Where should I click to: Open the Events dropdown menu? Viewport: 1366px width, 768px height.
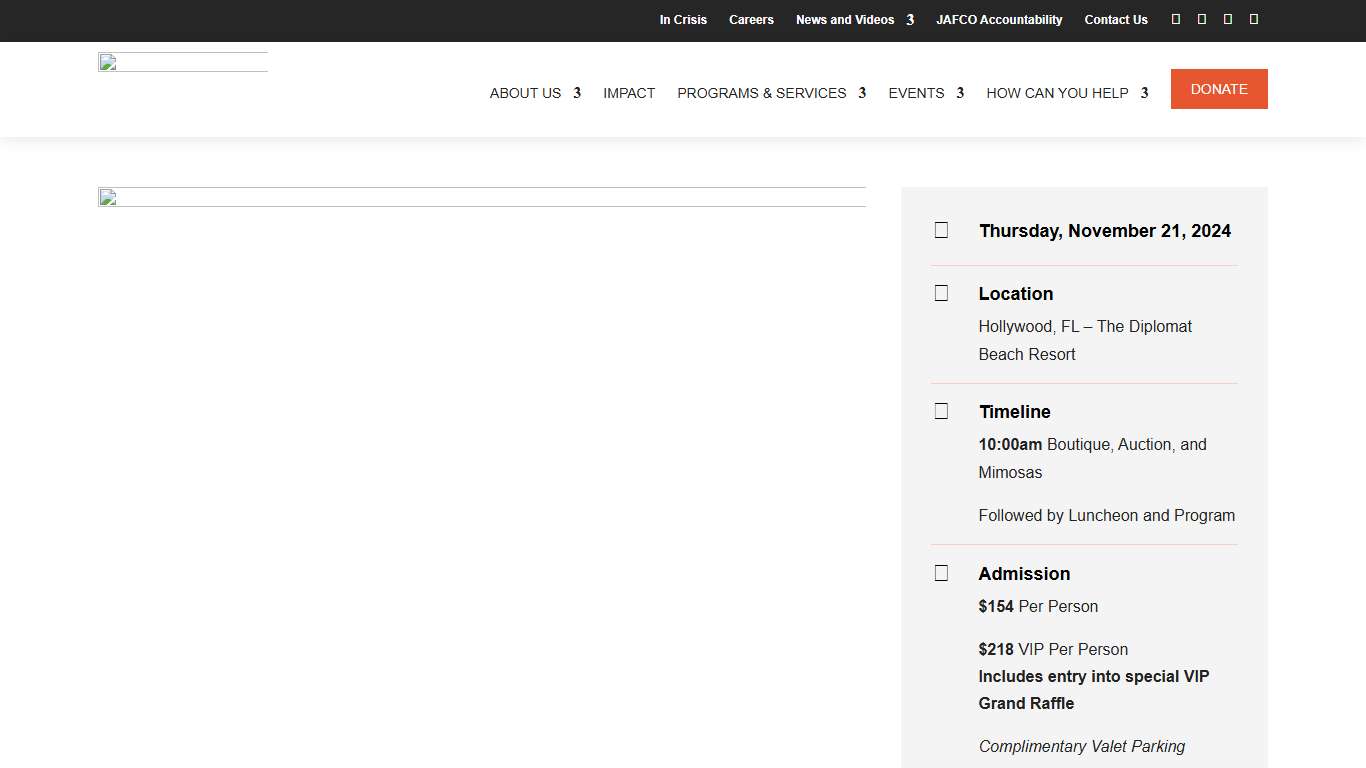(926, 93)
